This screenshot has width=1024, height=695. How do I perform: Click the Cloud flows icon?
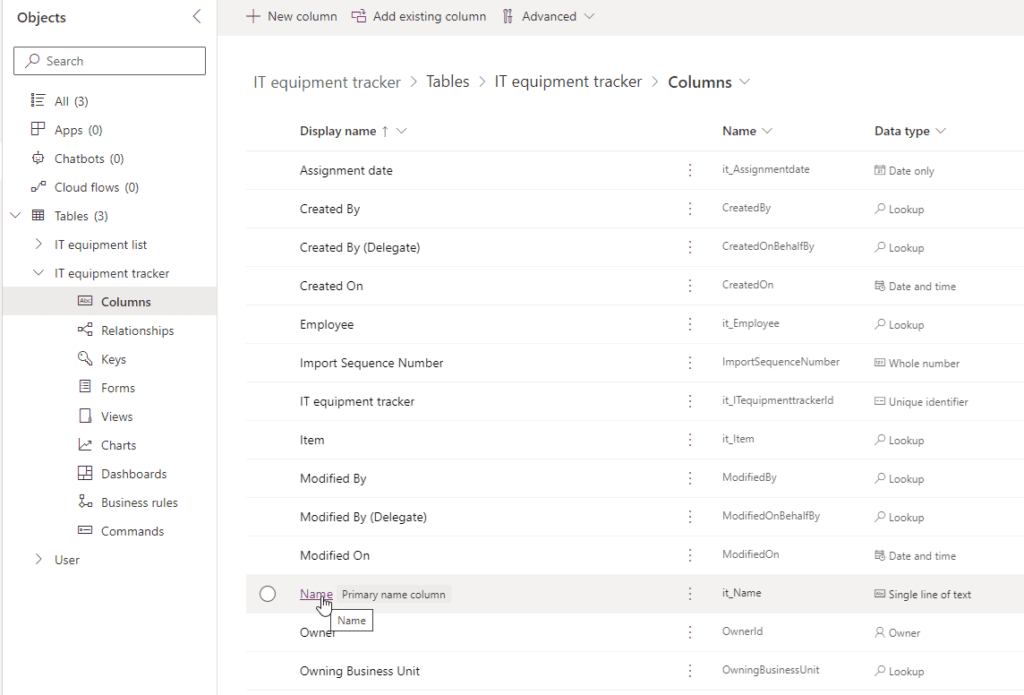[38, 187]
